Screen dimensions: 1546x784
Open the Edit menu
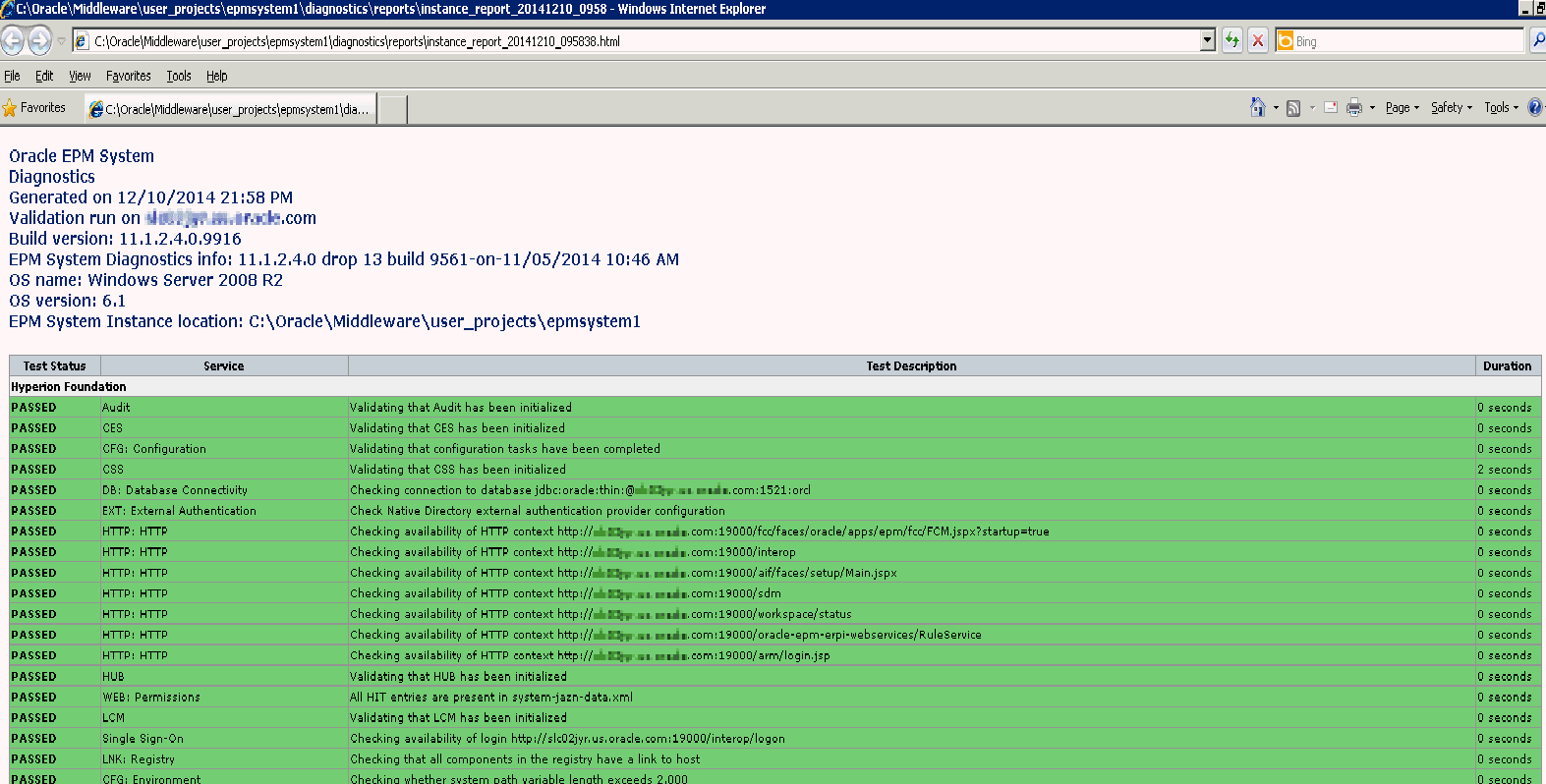coord(44,76)
